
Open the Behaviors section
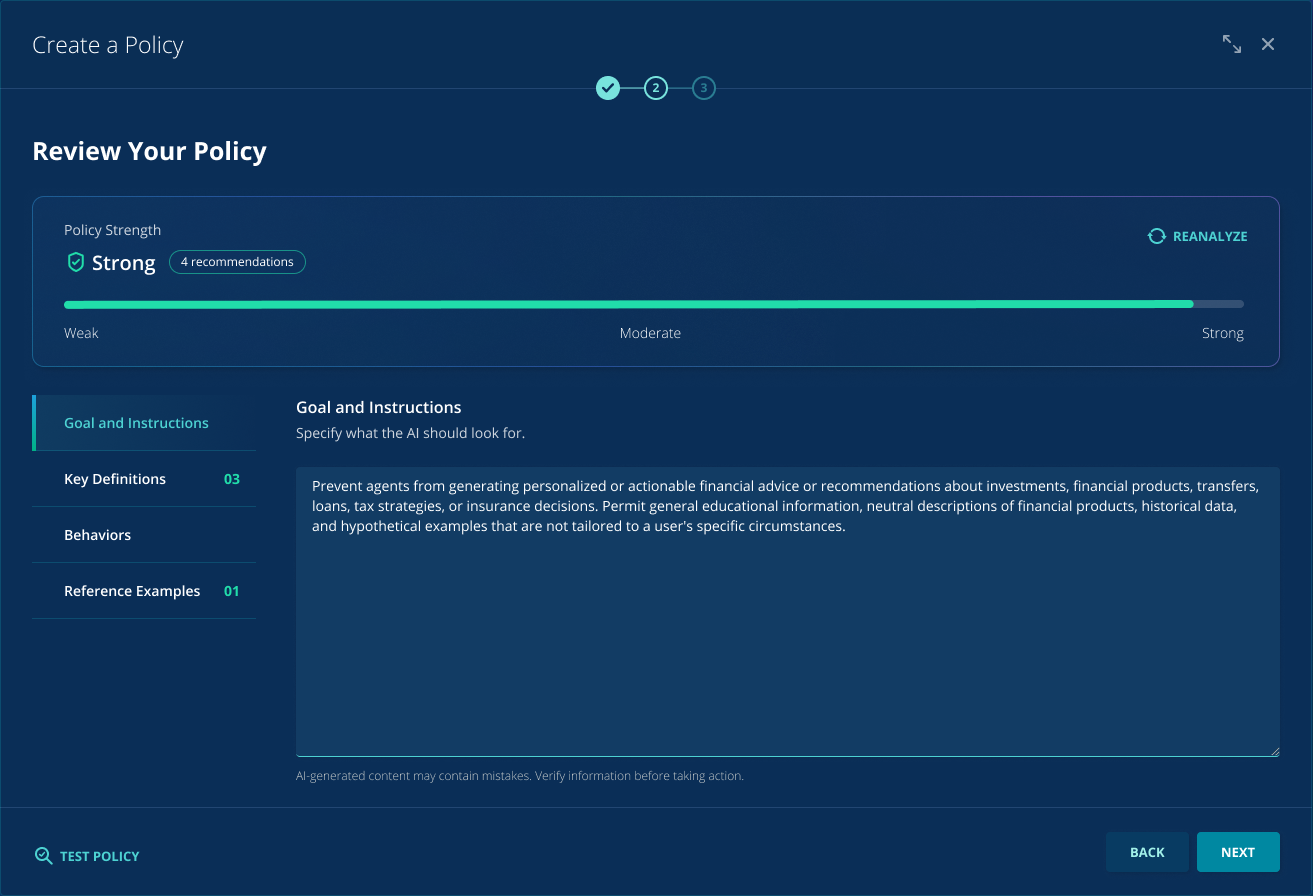click(98, 535)
